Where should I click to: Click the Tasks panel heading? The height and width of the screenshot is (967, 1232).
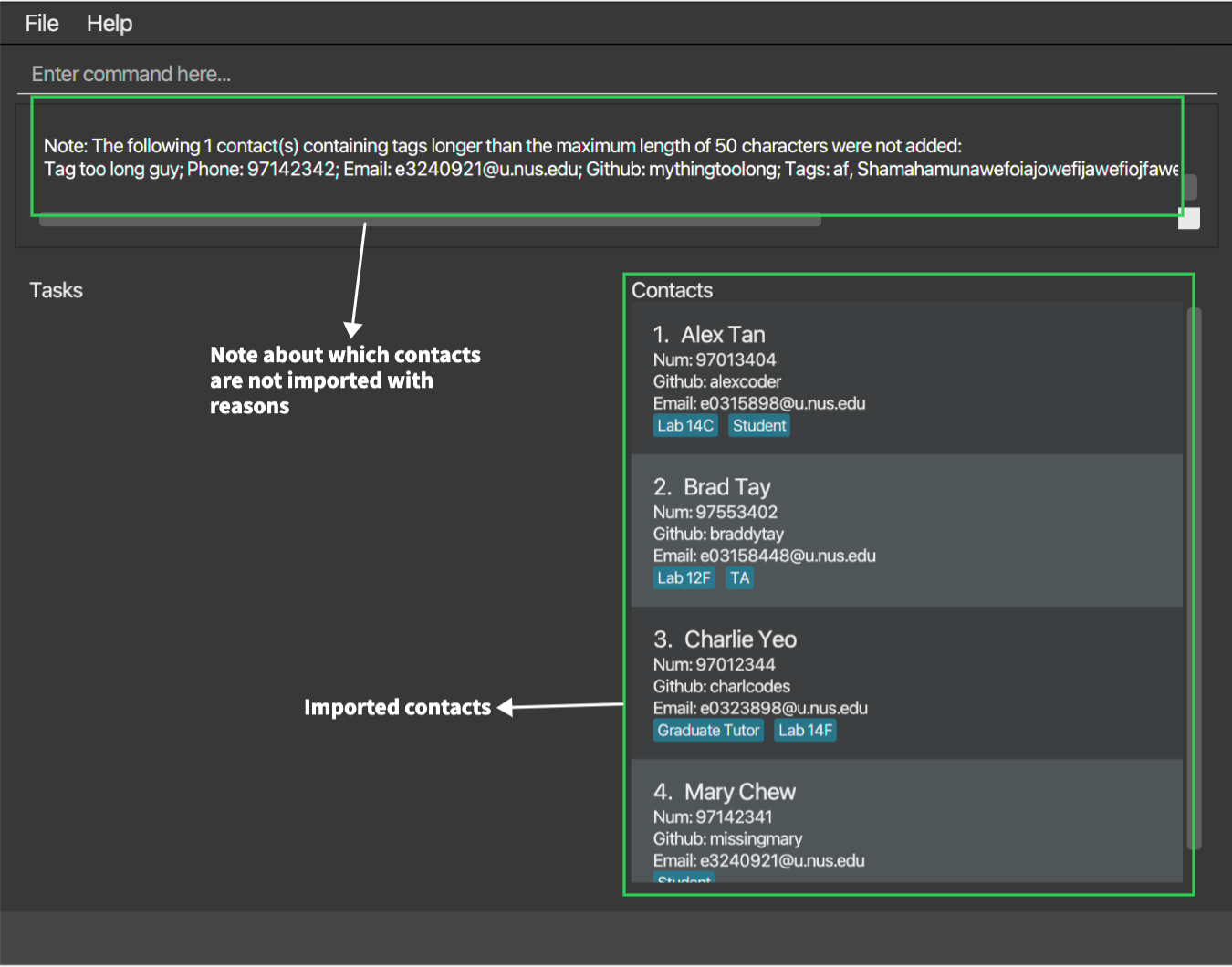(x=57, y=290)
